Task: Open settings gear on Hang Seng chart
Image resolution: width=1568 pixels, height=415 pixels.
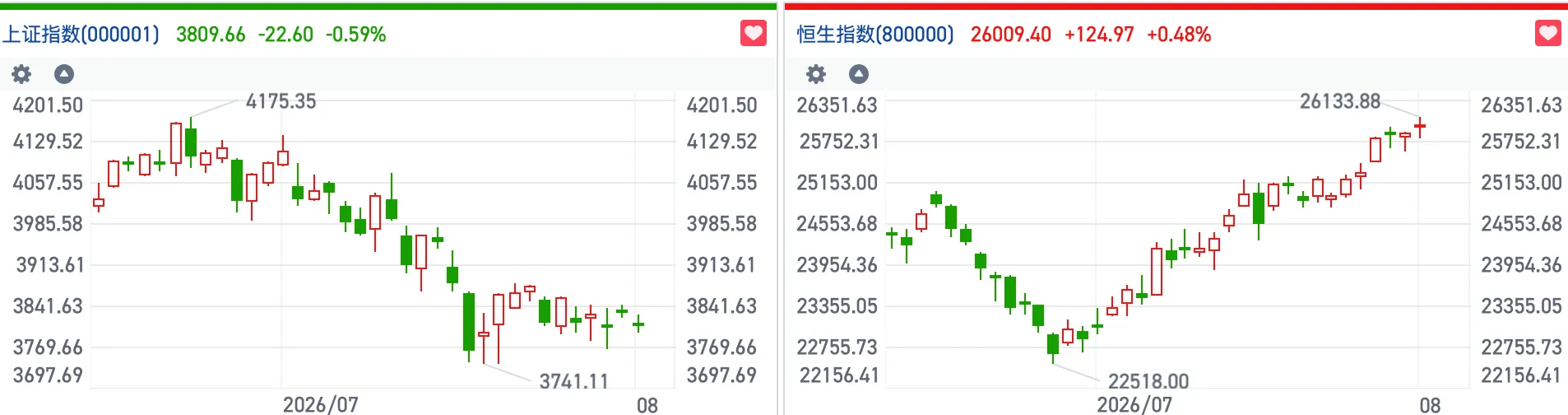Action: (816, 74)
